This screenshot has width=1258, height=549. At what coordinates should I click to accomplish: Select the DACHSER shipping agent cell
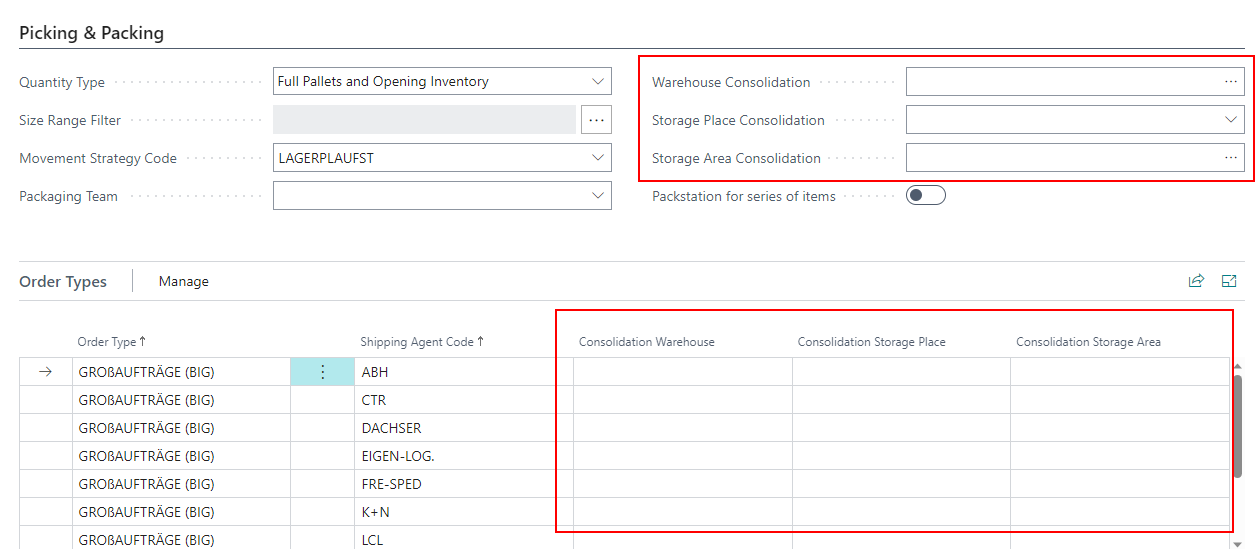click(392, 428)
